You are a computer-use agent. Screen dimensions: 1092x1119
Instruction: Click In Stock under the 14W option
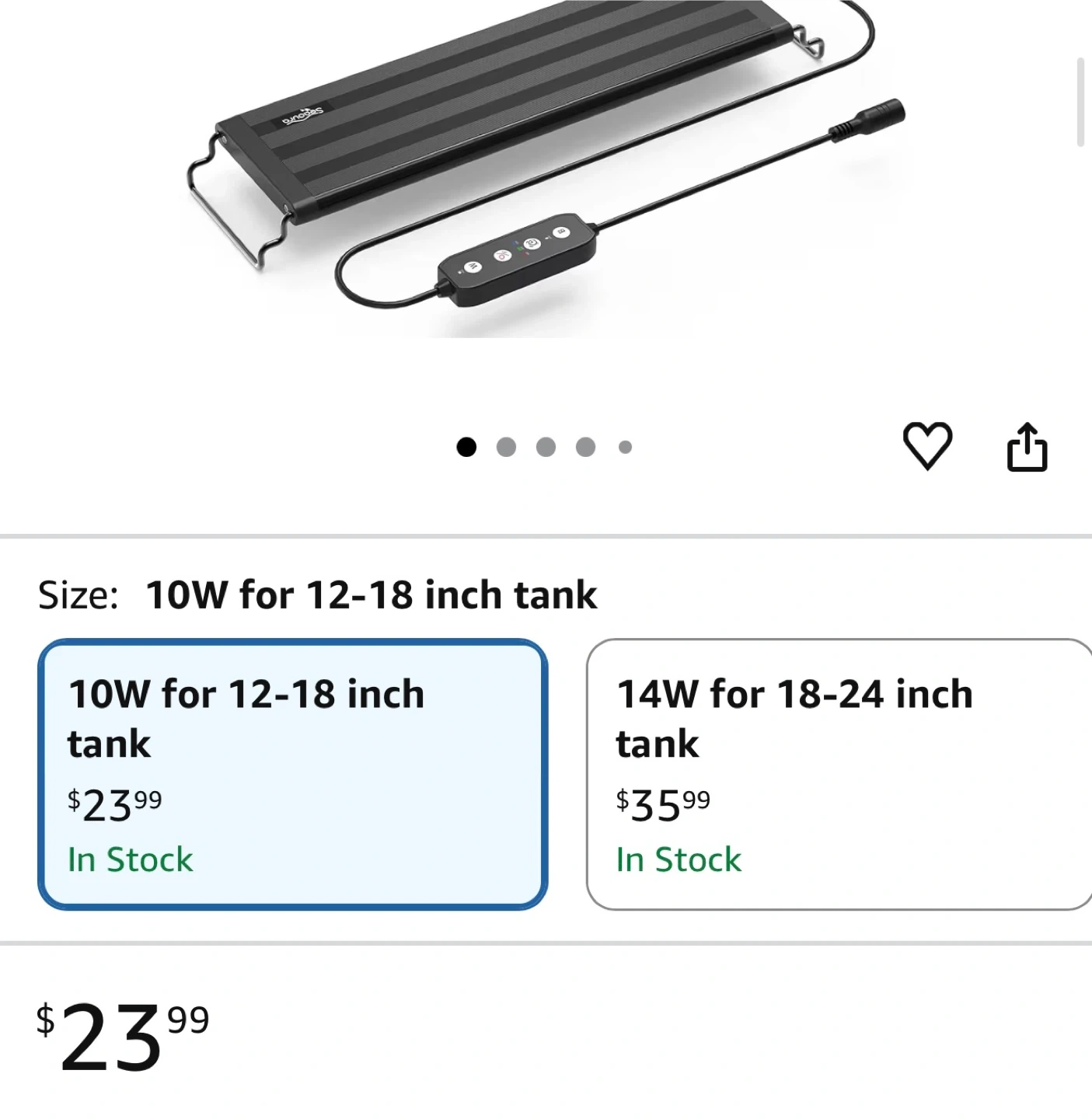(679, 860)
